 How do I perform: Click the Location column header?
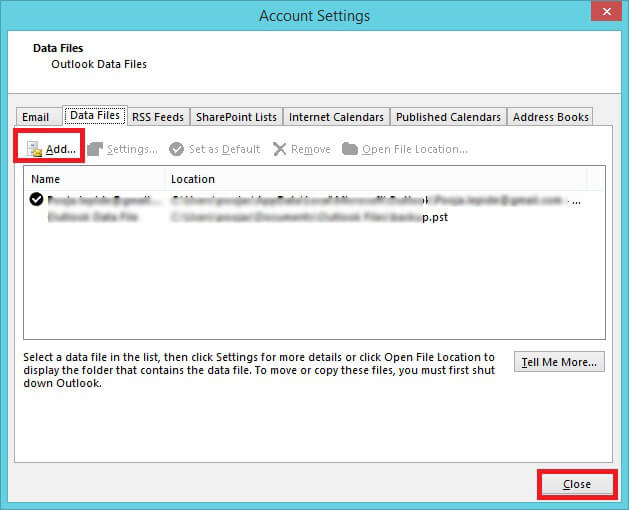click(x=376, y=179)
